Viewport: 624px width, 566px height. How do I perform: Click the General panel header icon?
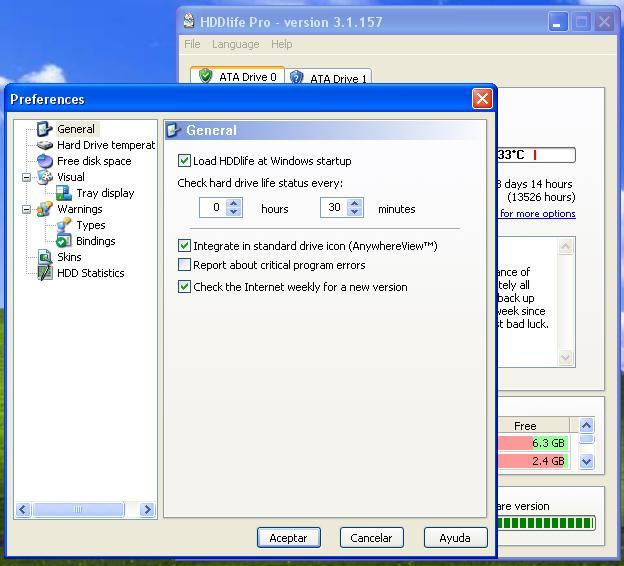[174, 130]
